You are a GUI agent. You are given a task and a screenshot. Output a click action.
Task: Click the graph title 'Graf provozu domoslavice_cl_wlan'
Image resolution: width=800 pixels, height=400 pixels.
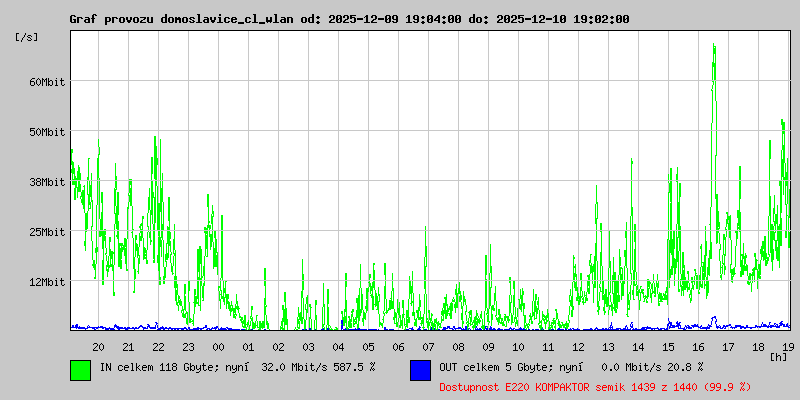point(181,19)
